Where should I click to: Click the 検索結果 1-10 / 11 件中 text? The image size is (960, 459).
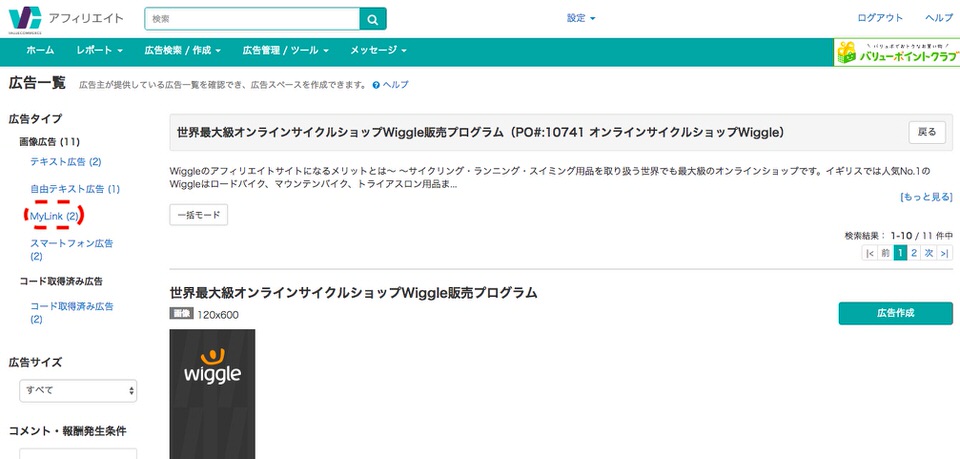coord(899,236)
